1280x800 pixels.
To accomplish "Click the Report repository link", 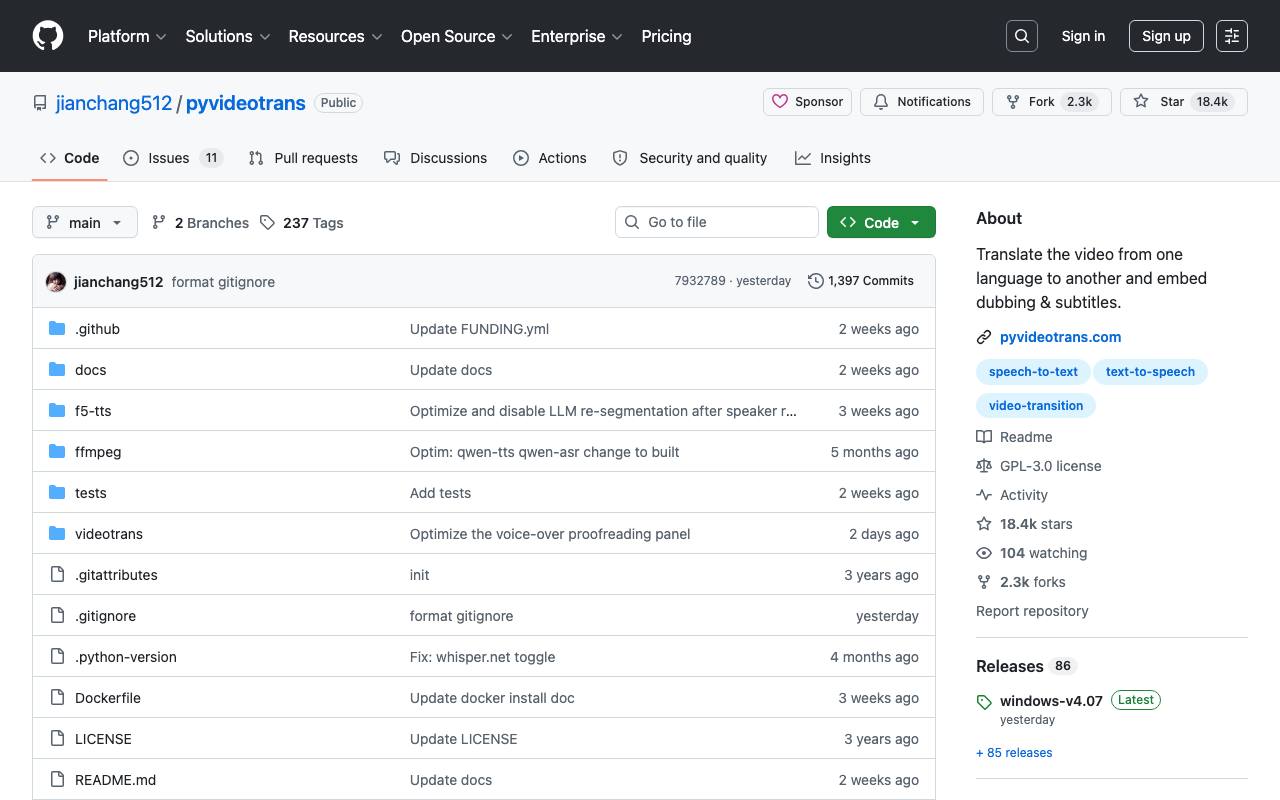I will [x=1032, y=611].
